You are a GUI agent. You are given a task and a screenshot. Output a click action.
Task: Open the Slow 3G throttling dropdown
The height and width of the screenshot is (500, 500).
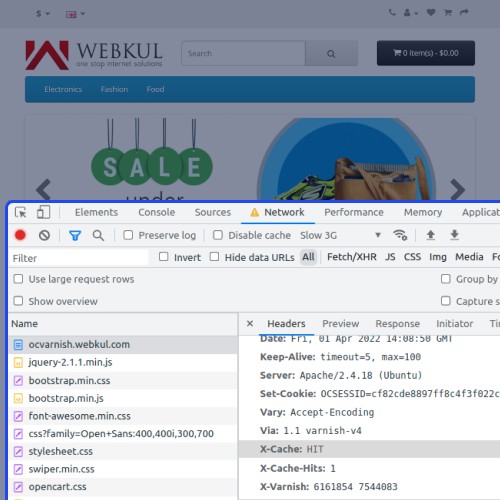click(340, 235)
